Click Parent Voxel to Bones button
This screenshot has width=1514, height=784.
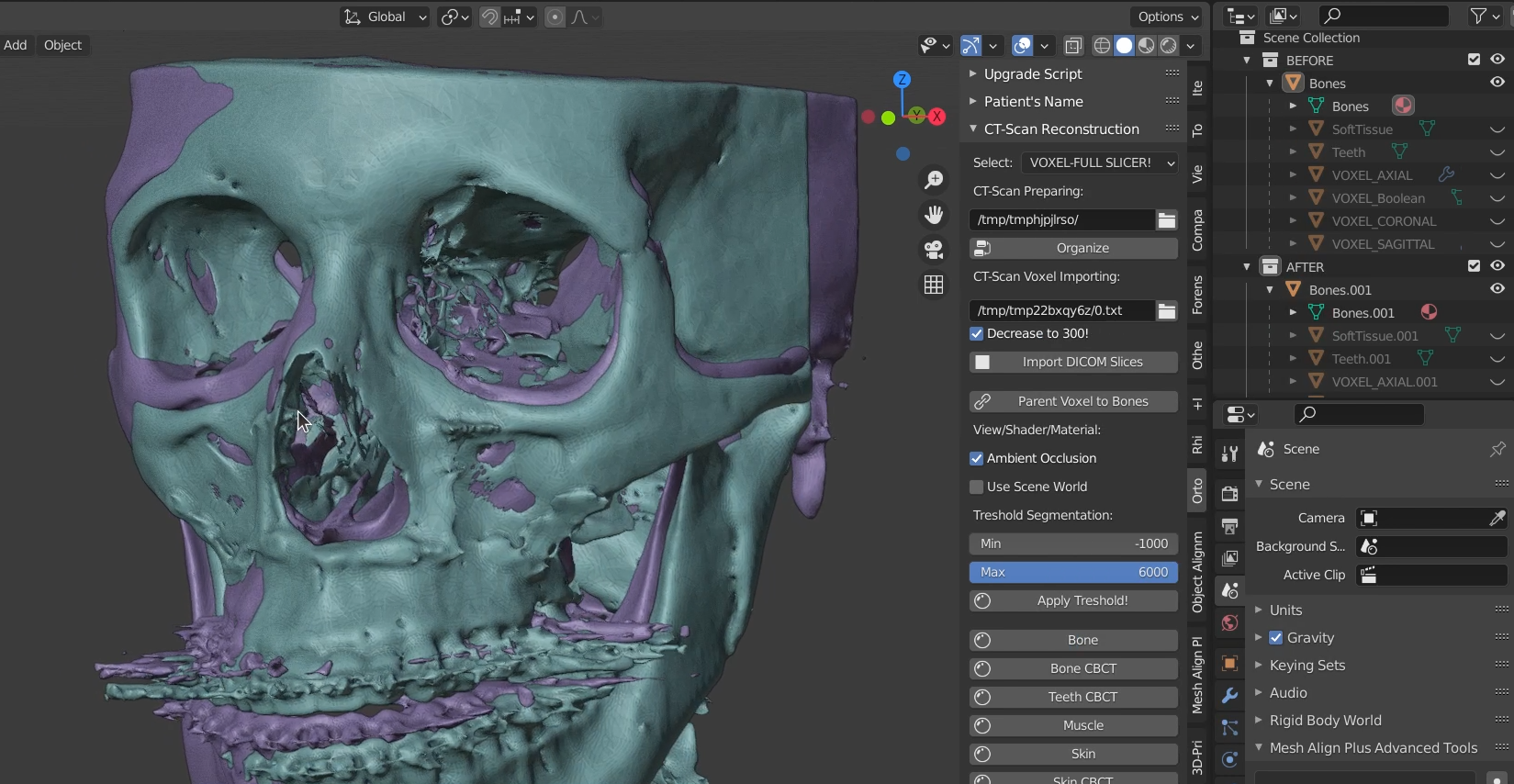[1073, 401]
